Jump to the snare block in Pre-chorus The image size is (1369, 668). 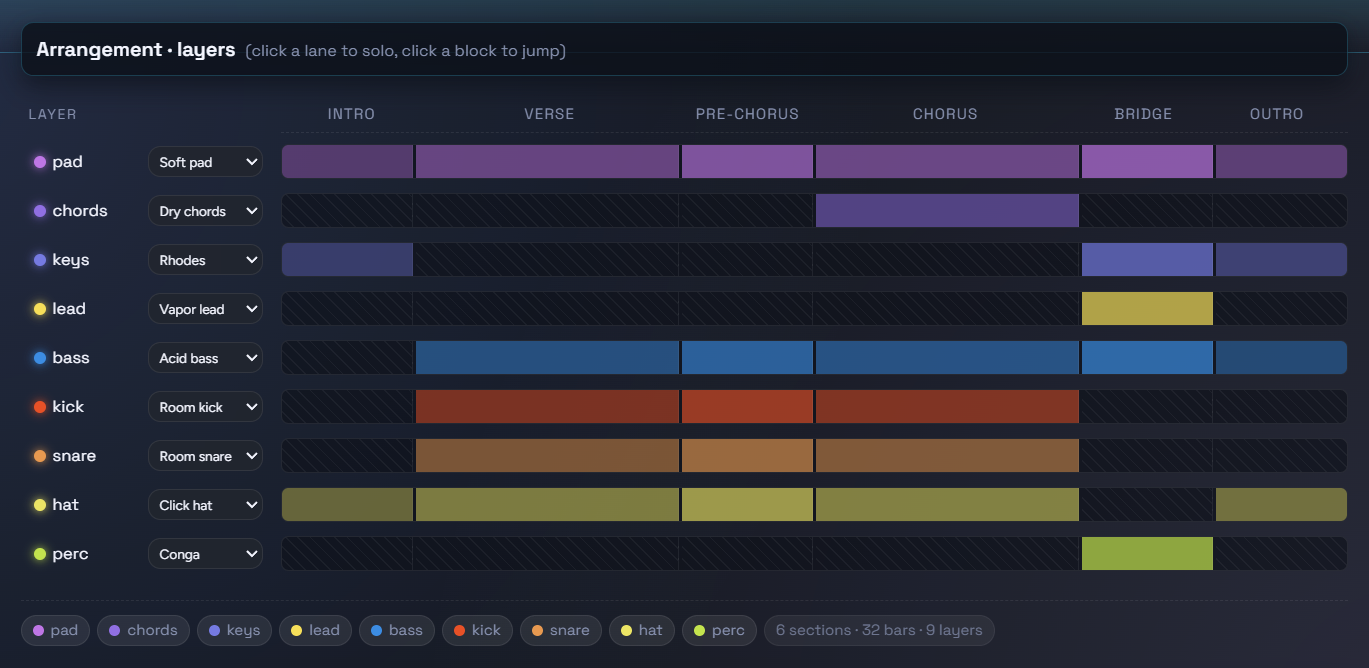tap(747, 456)
